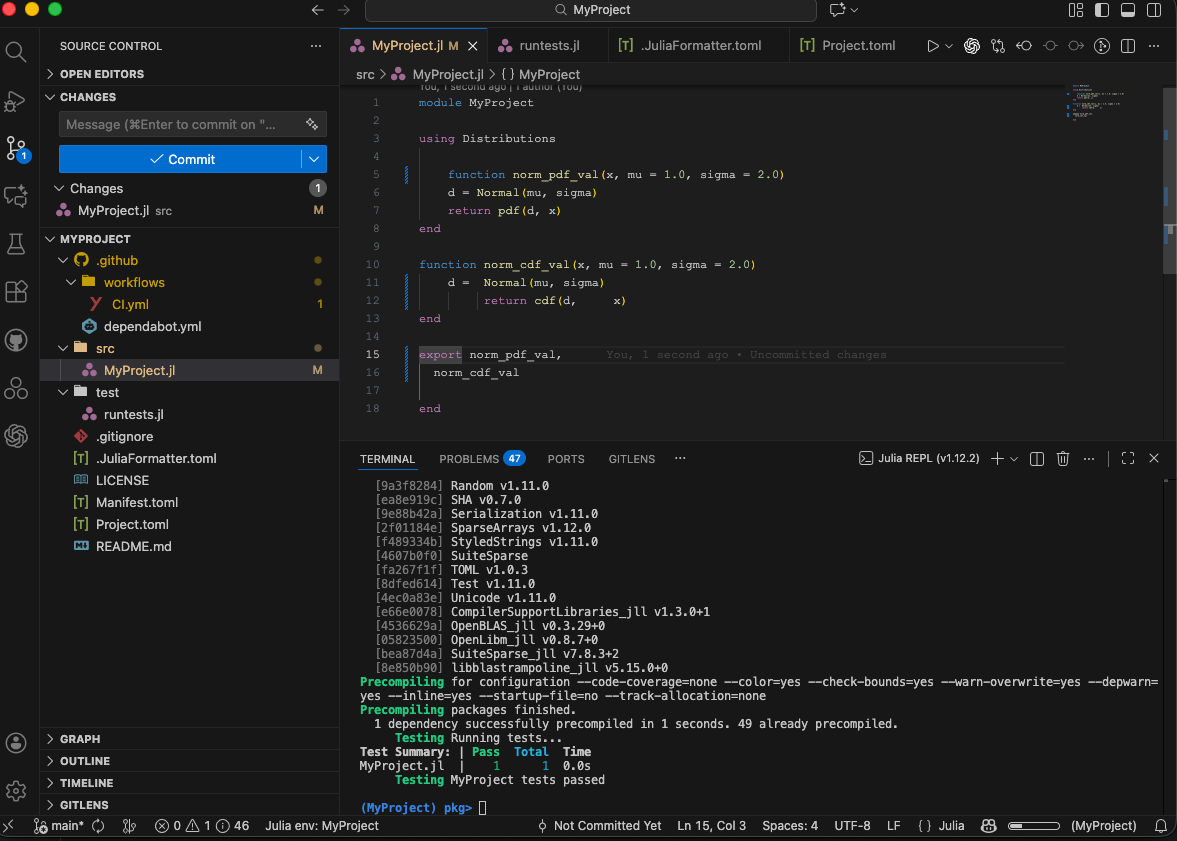Toggle the primary side bar visibility
The width and height of the screenshot is (1177, 841).
click(x=1102, y=10)
